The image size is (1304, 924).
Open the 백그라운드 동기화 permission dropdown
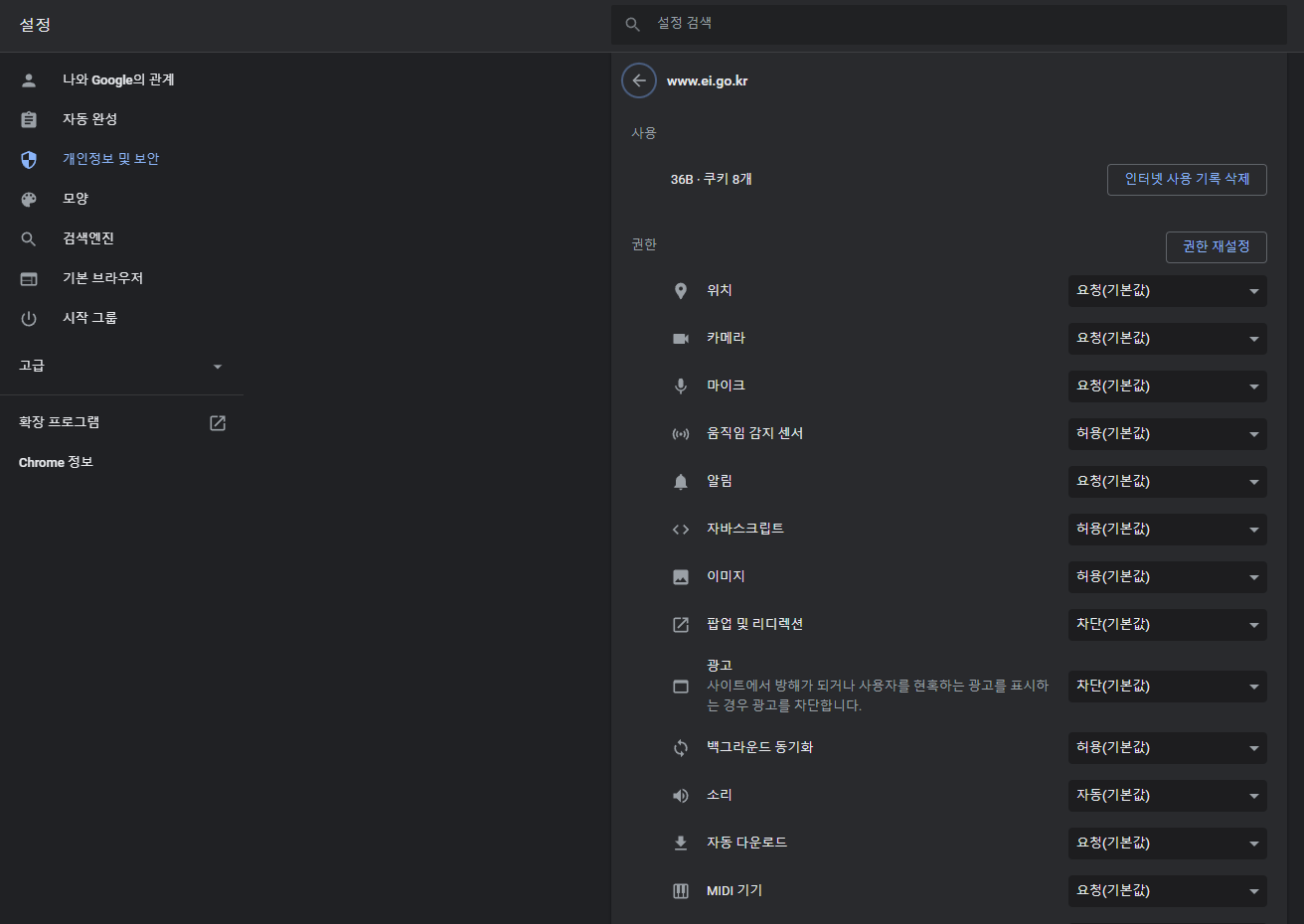pyautogui.click(x=1168, y=748)
